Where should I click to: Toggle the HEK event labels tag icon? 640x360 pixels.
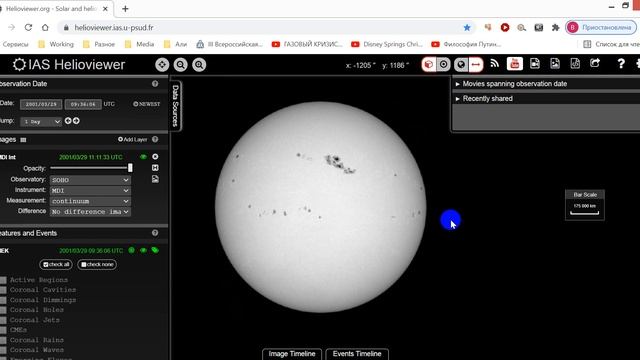155,250
